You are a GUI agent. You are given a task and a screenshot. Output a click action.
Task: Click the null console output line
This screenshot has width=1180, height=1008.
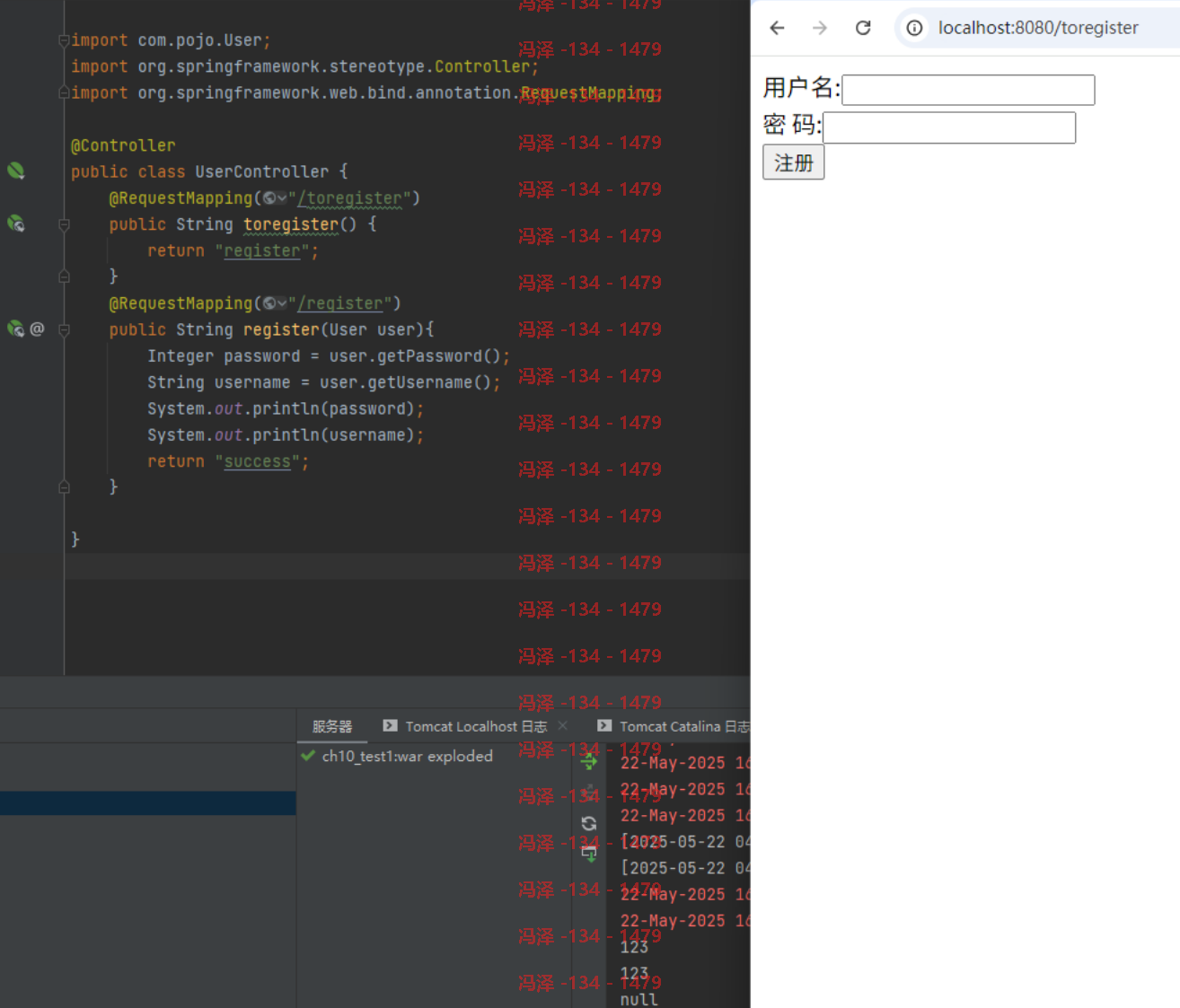click(x=638, y=999)
